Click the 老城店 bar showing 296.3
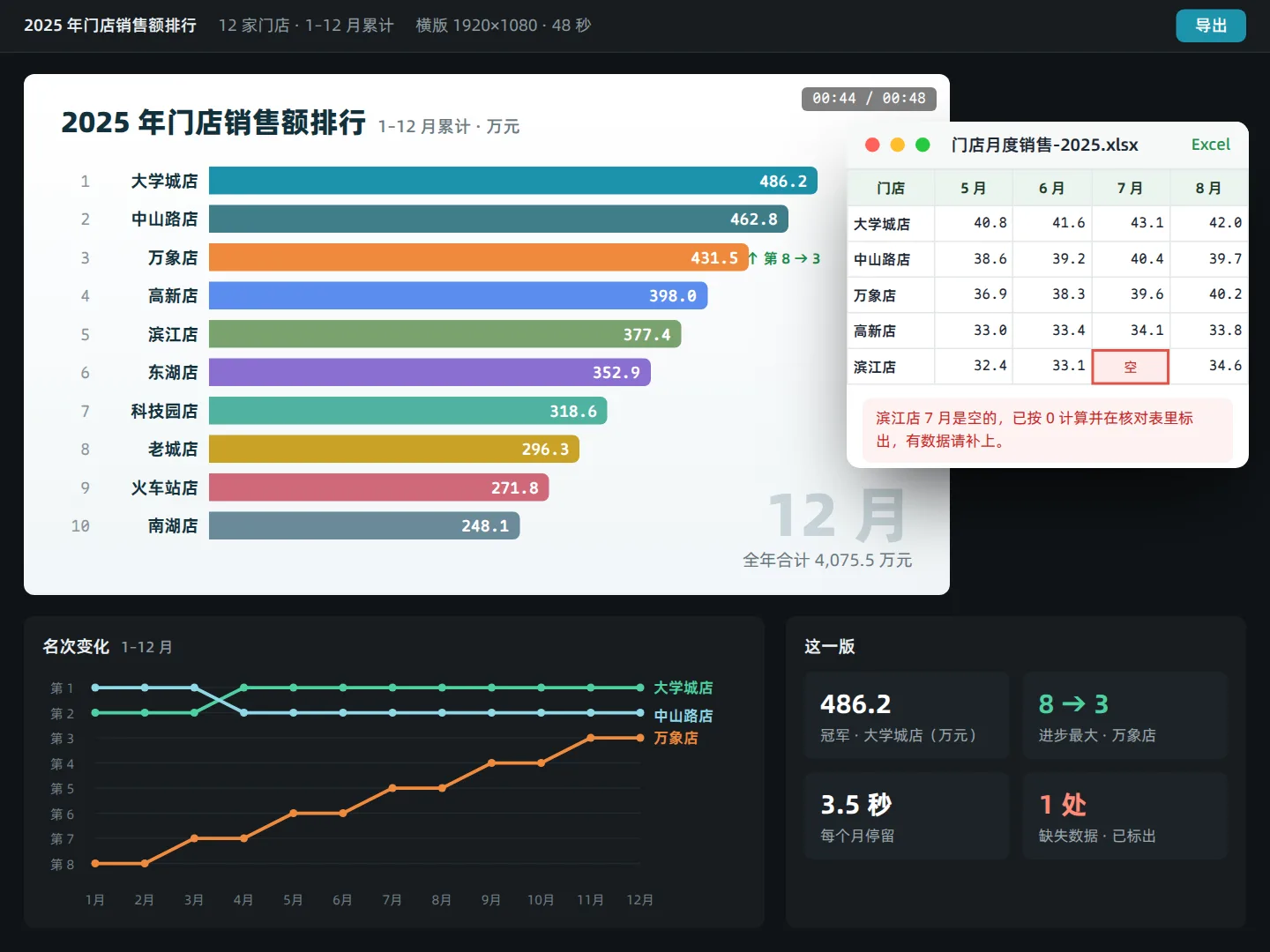1270x952 pixels. click(394, 449)
